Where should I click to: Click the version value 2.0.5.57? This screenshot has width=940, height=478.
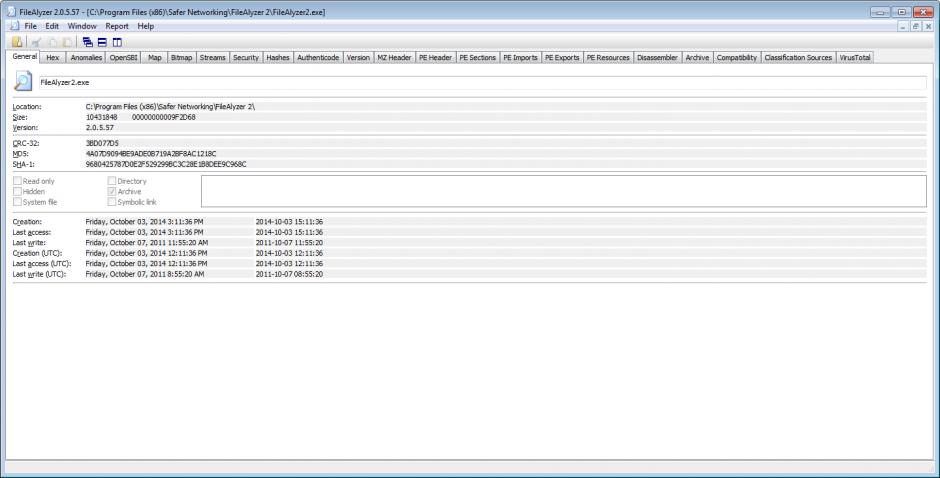(100, 128)
